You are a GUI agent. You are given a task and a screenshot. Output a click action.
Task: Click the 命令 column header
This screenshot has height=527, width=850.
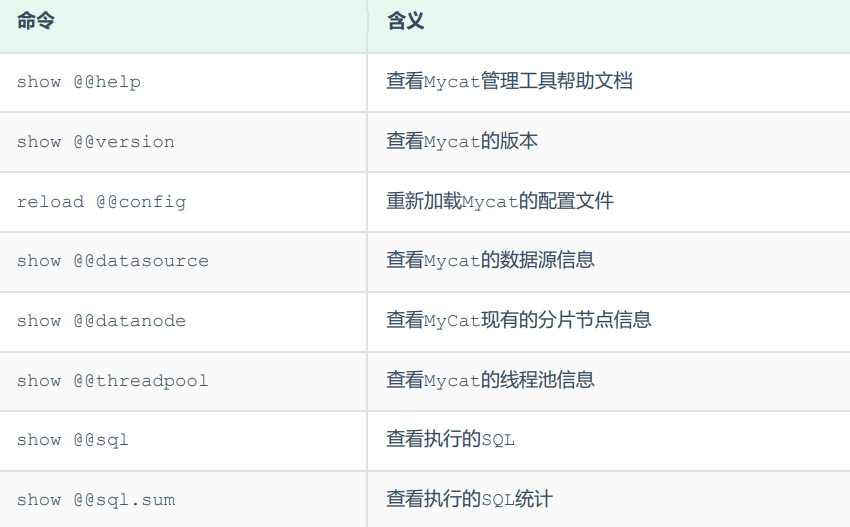tap(36, 21)
